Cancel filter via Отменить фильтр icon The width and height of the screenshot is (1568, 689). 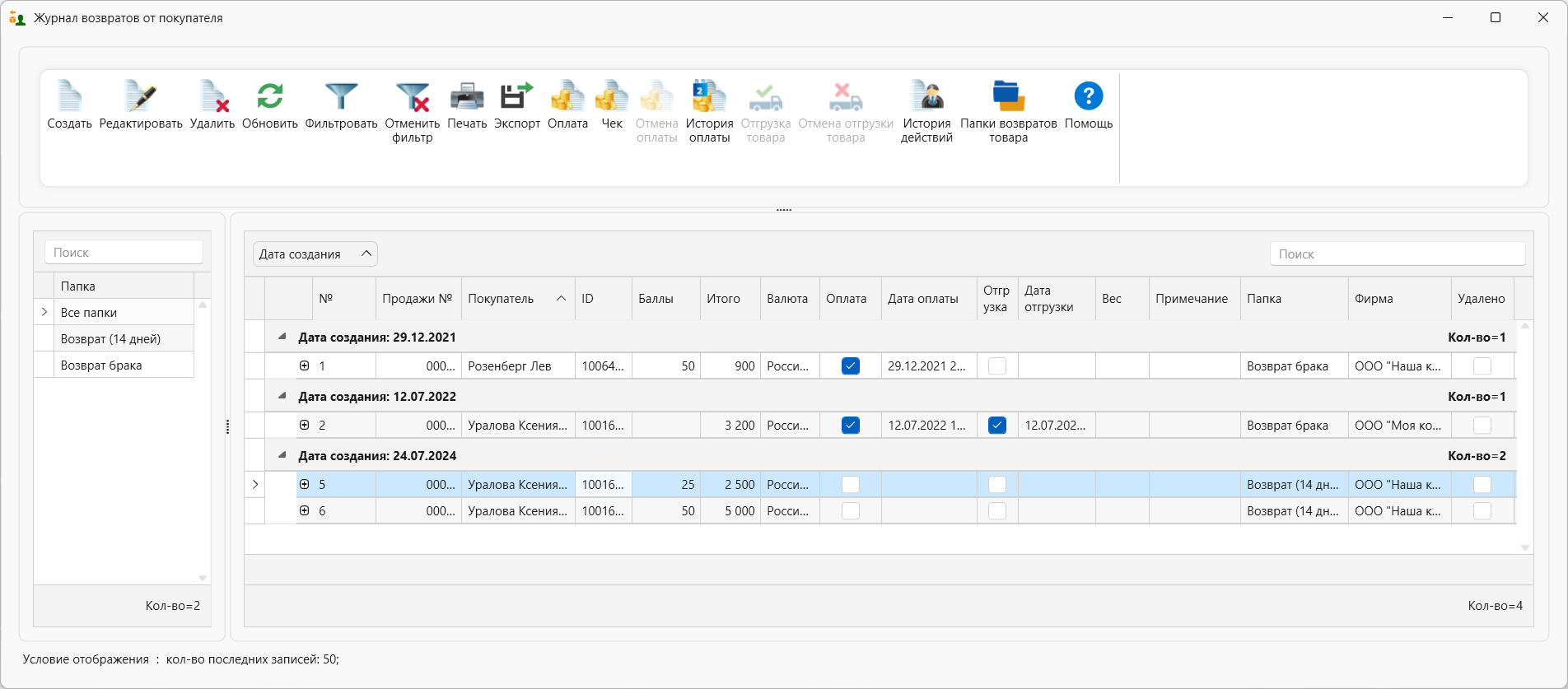coord(413,96)
